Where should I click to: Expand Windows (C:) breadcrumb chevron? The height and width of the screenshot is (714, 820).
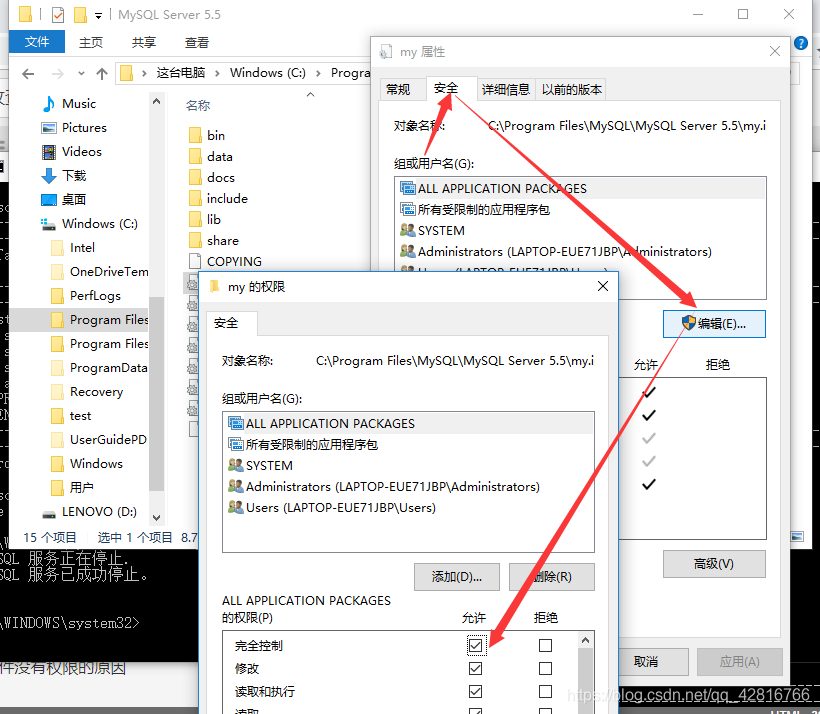point(318,73)
